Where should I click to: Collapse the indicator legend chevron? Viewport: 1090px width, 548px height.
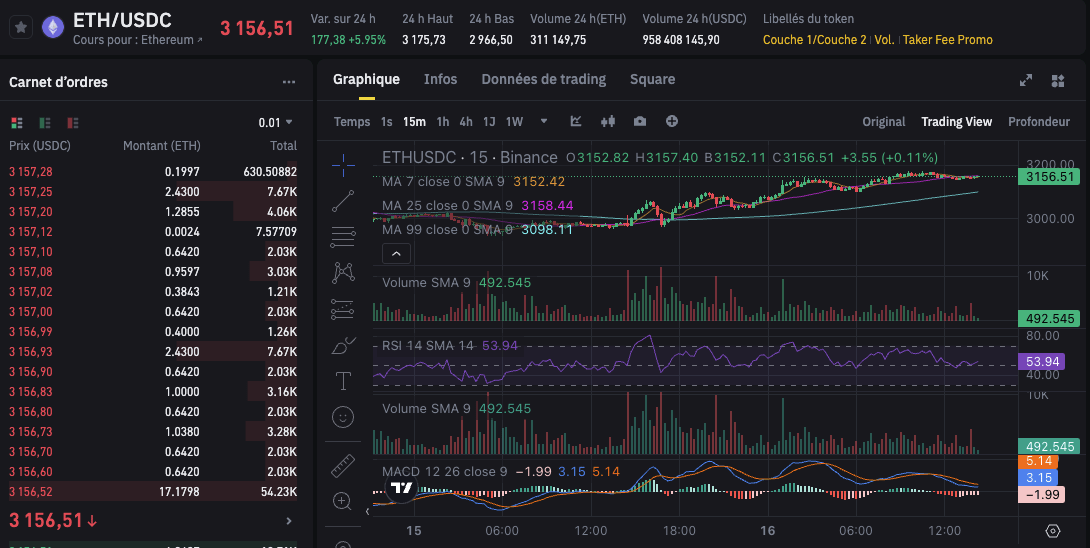pos(396,254)
